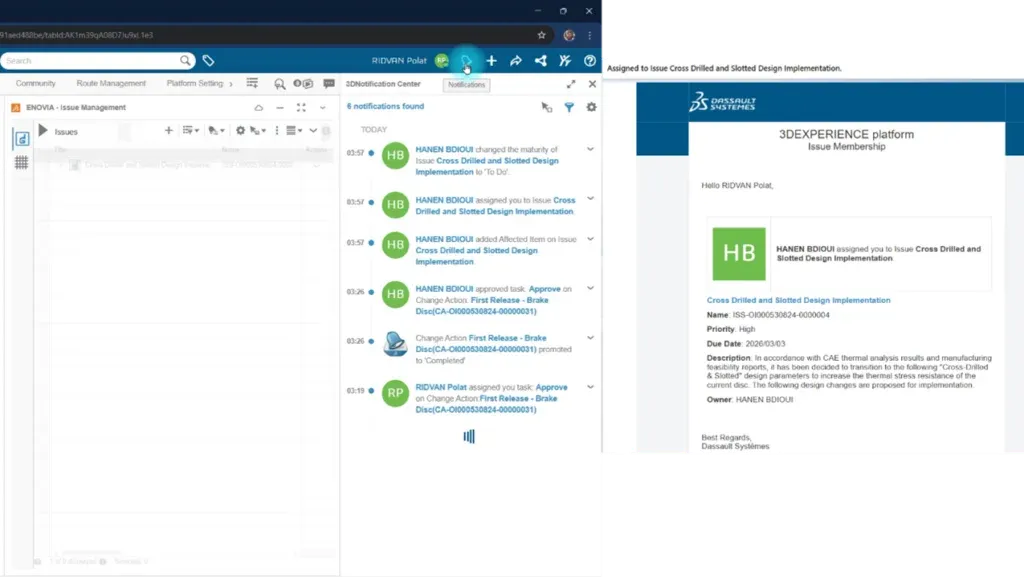Open First Release - Brake Disc link in promoted notification
The width and height of the screenshot is (1024, 577).
click(483, 343)
